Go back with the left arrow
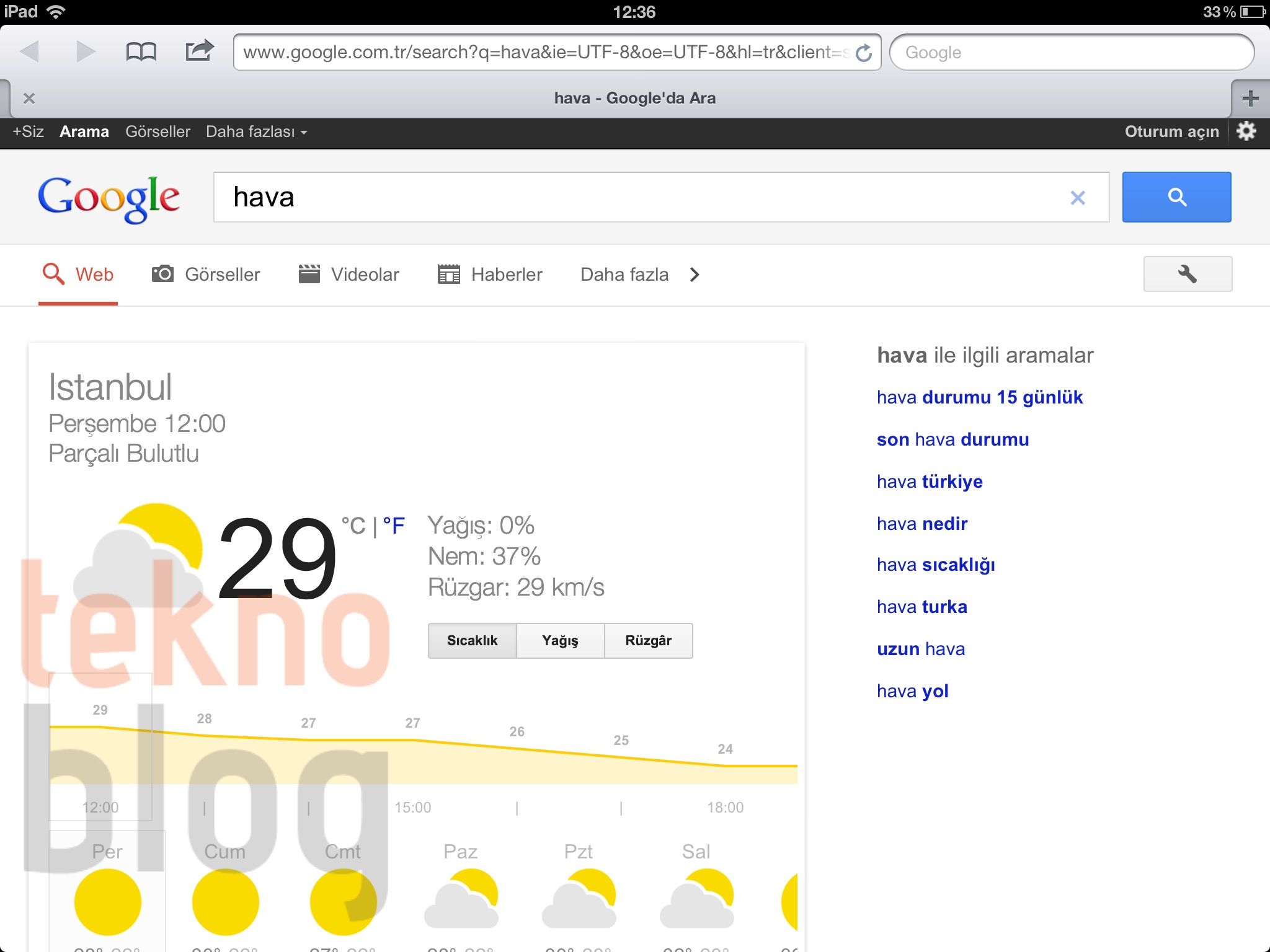The height and width of the screenshot is (952, 1270). [x=30, y=51]
